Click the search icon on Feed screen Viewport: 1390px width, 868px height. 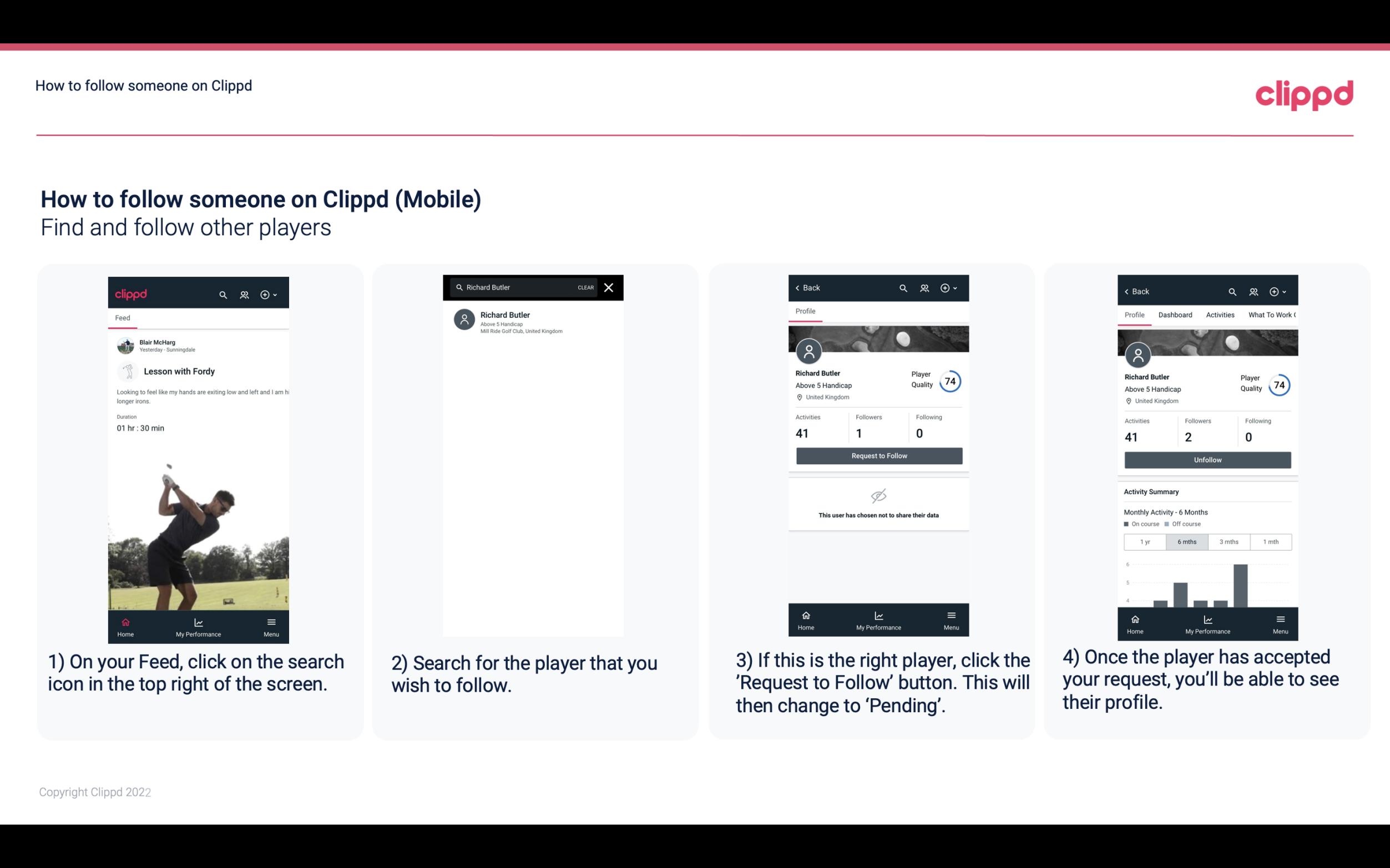222,294
